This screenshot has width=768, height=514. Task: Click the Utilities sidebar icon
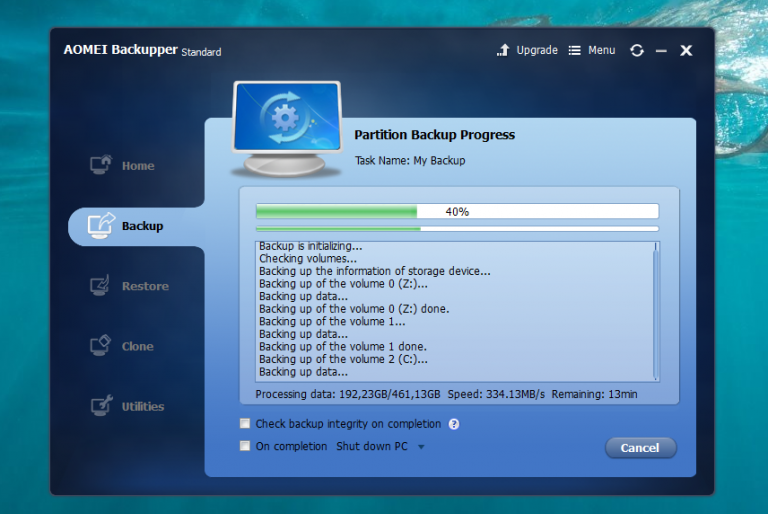pos(100,406)
